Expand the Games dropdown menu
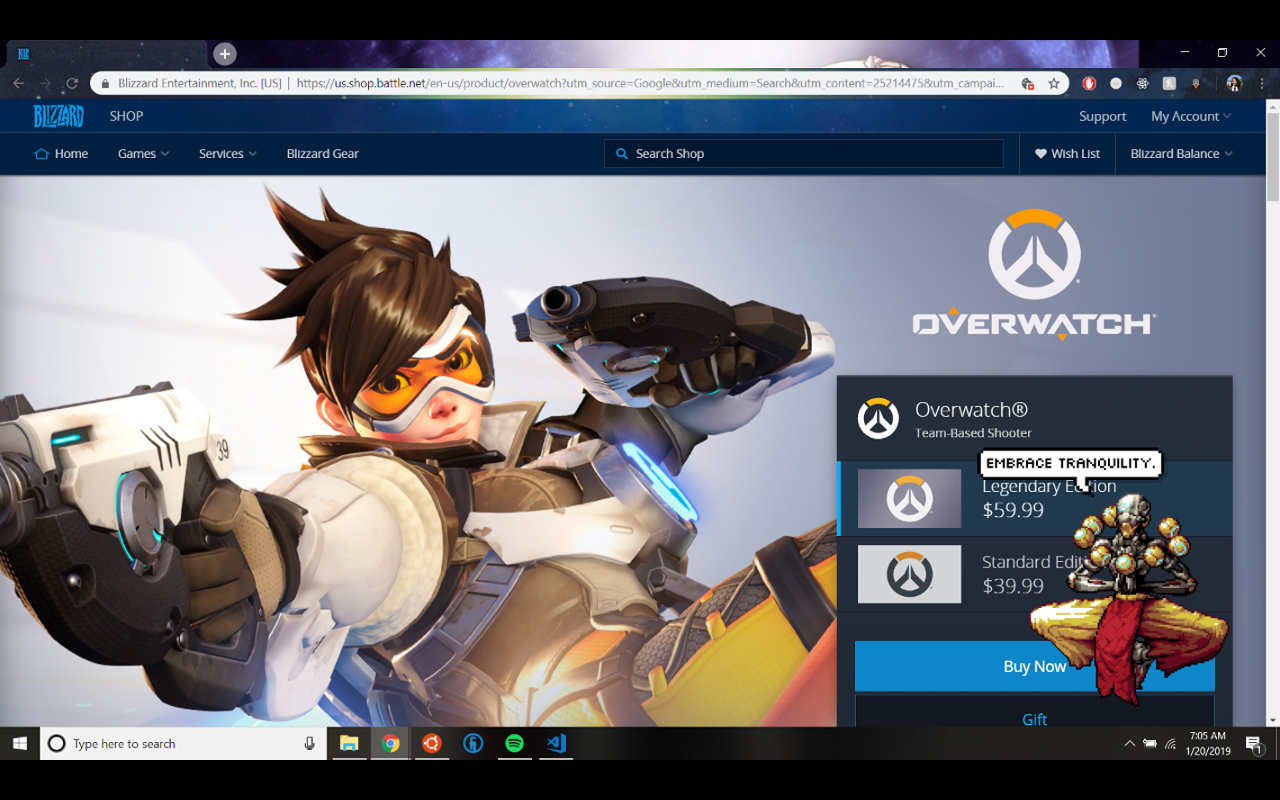This screenshot has width=1280, height=800. click(x=143, y=153)
